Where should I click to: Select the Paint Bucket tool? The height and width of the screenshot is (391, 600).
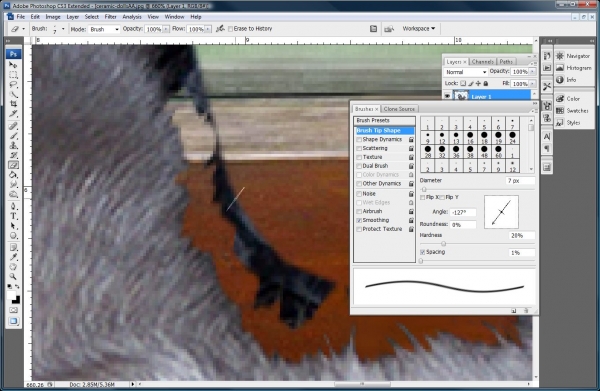coord(13,175)
